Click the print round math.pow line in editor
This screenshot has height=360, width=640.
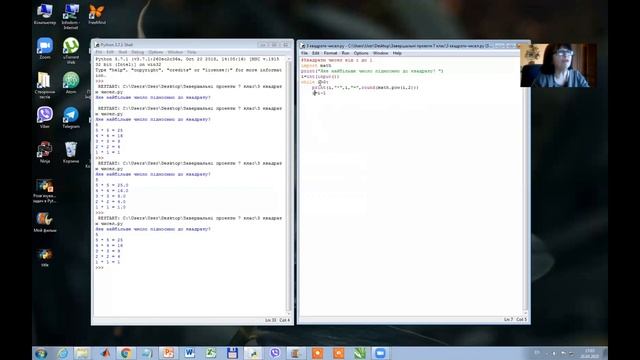click(x=365, y=87)
